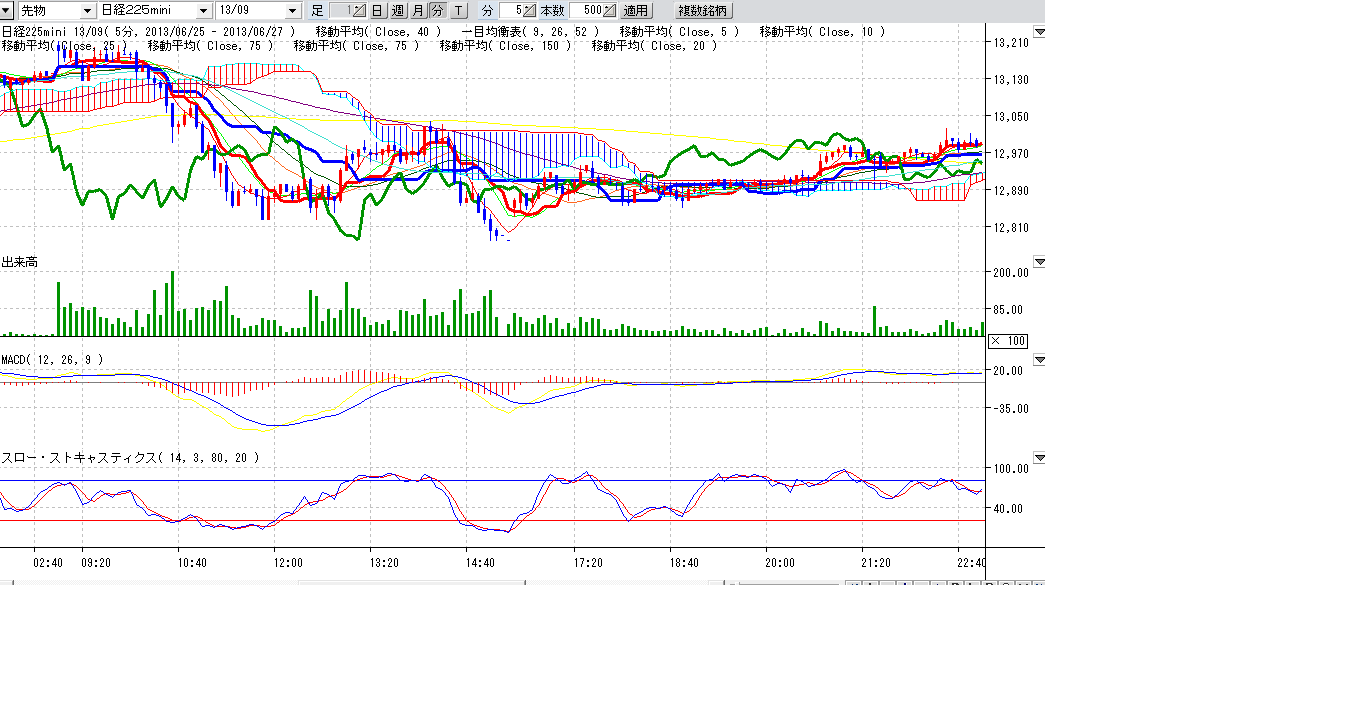1366x718 pixels.
Task: Open the price chart panel menu arrow
Action: click(1039, 33)
